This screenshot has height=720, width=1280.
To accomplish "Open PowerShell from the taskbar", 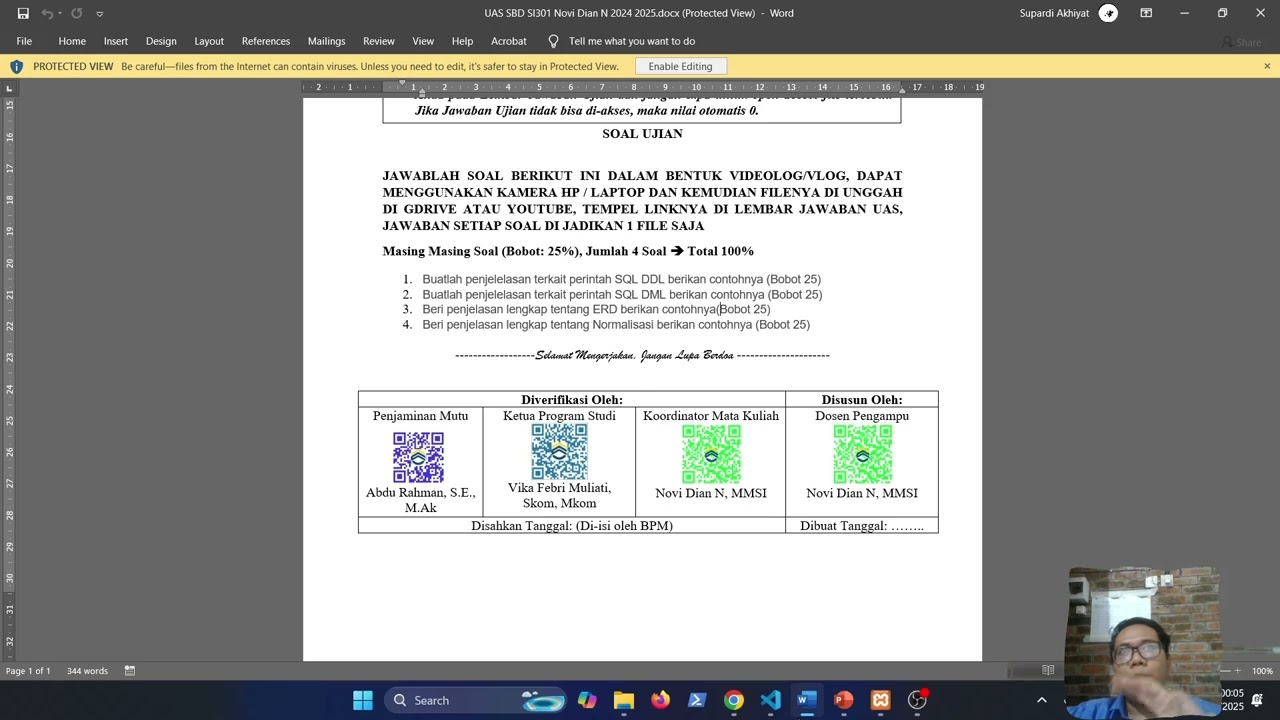I will [697, 700].
